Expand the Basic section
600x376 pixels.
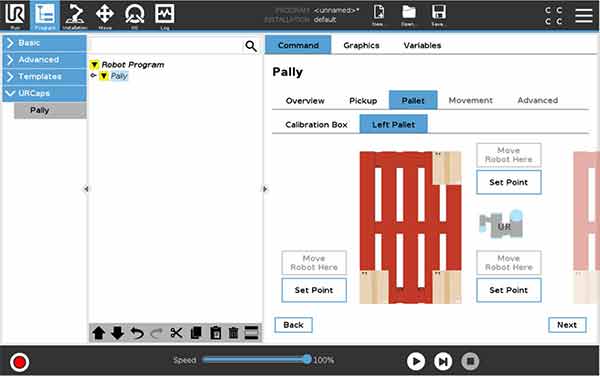click(x=44, y=43)
